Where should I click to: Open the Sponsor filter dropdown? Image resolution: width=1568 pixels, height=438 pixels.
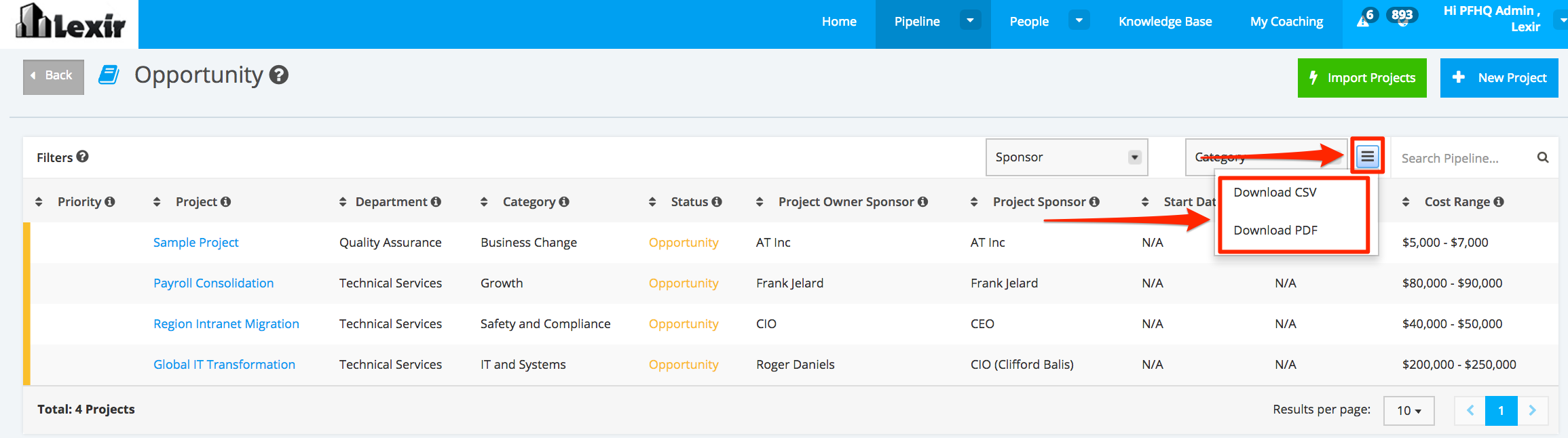click(x=1067, y=157)
